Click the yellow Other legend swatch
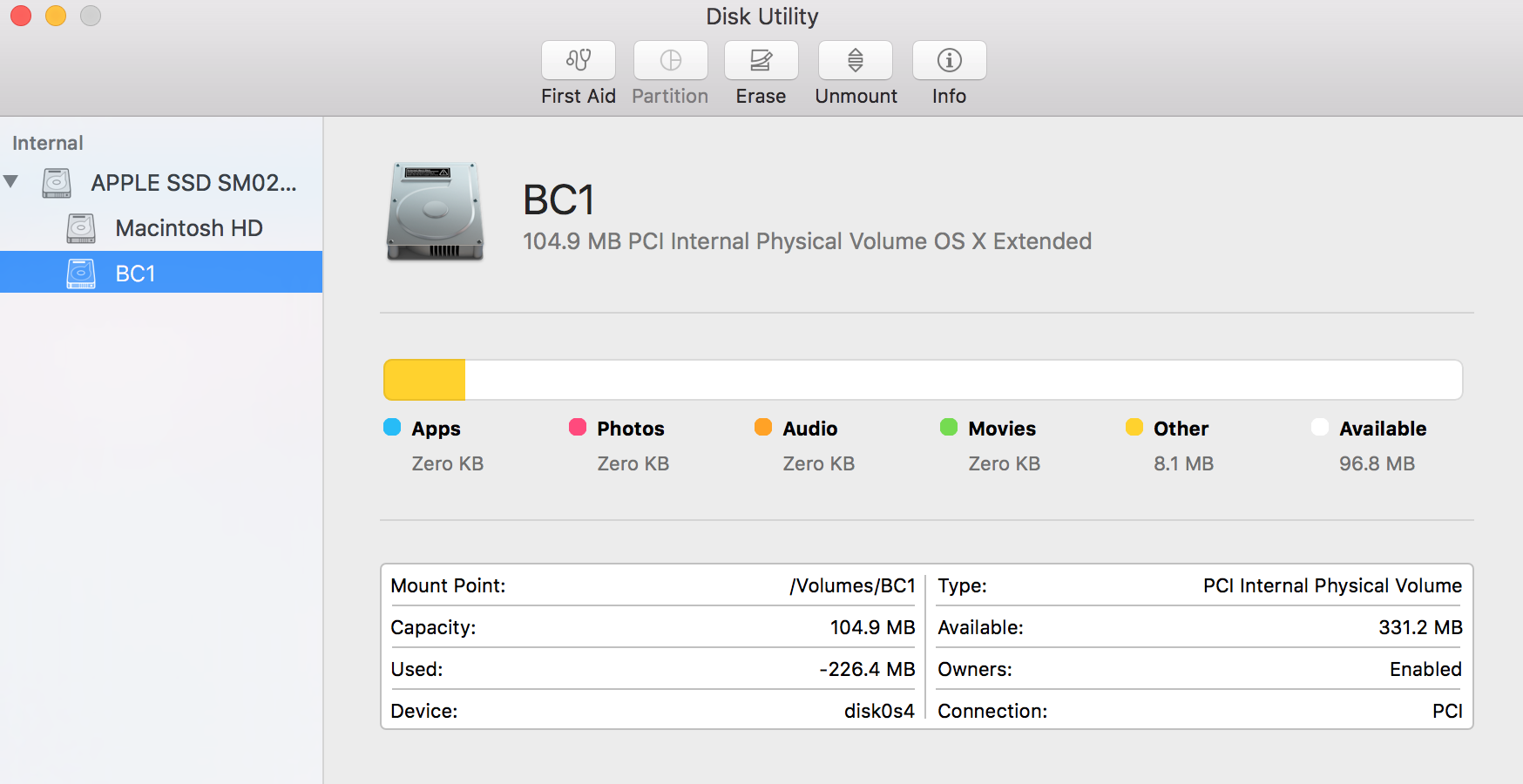 tap(1134, 428)
